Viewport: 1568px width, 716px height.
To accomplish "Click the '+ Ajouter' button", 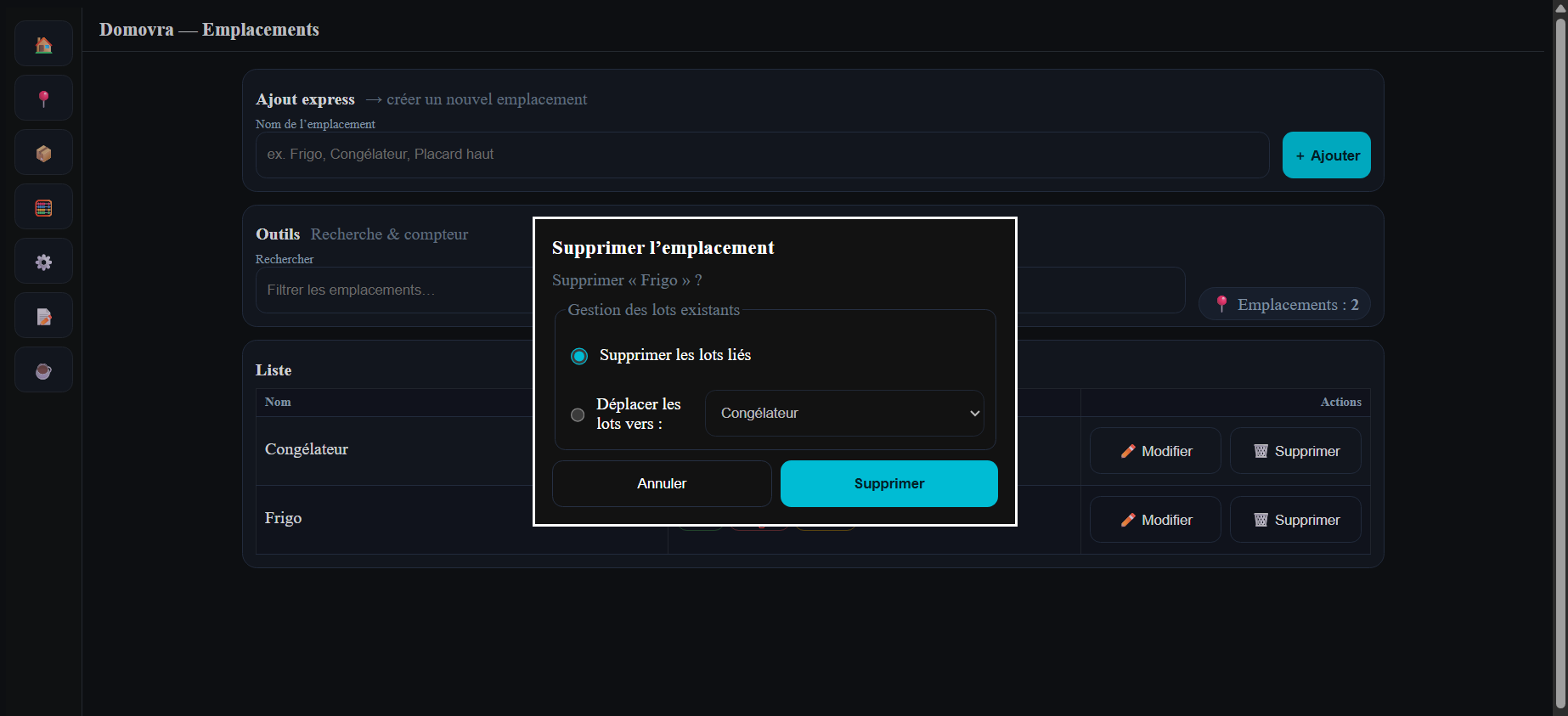I will [1326, 155].
